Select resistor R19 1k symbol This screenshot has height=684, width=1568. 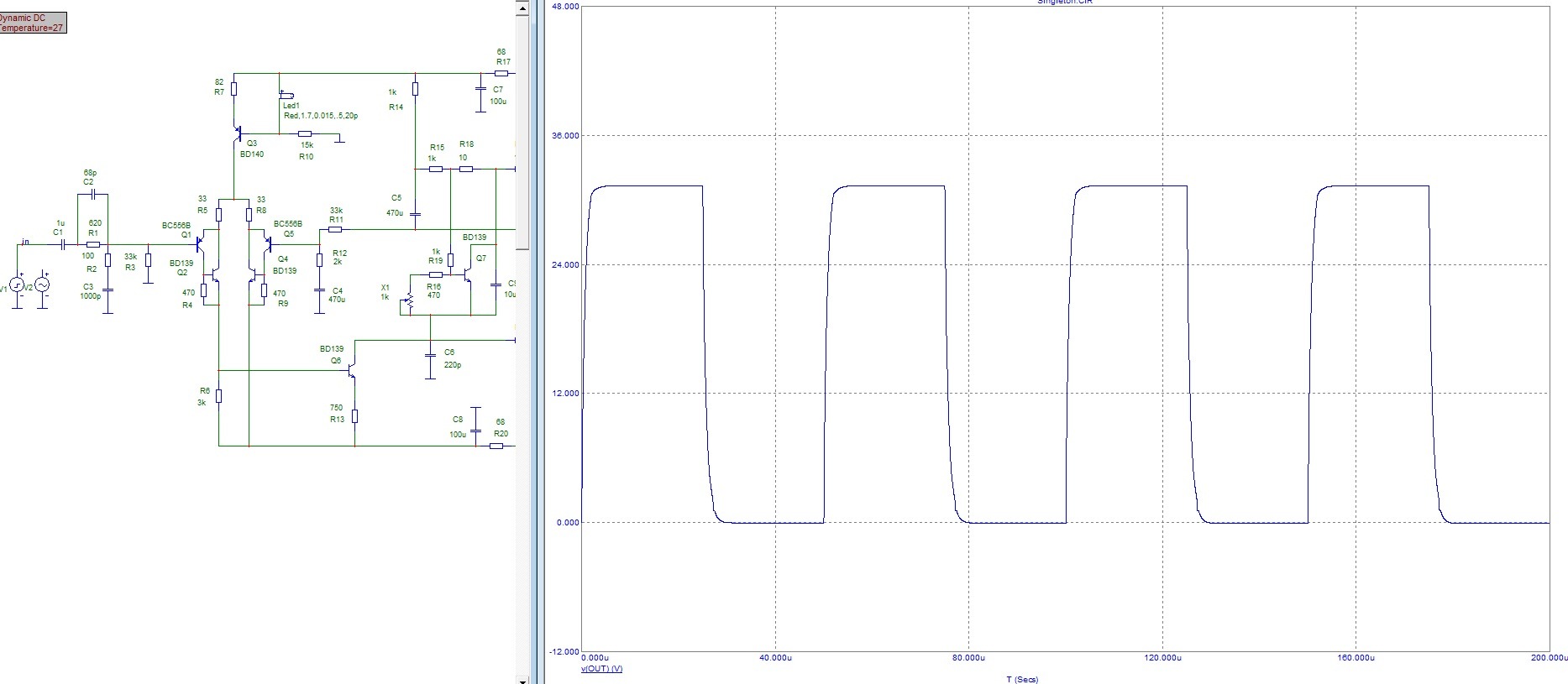[450, 260]
